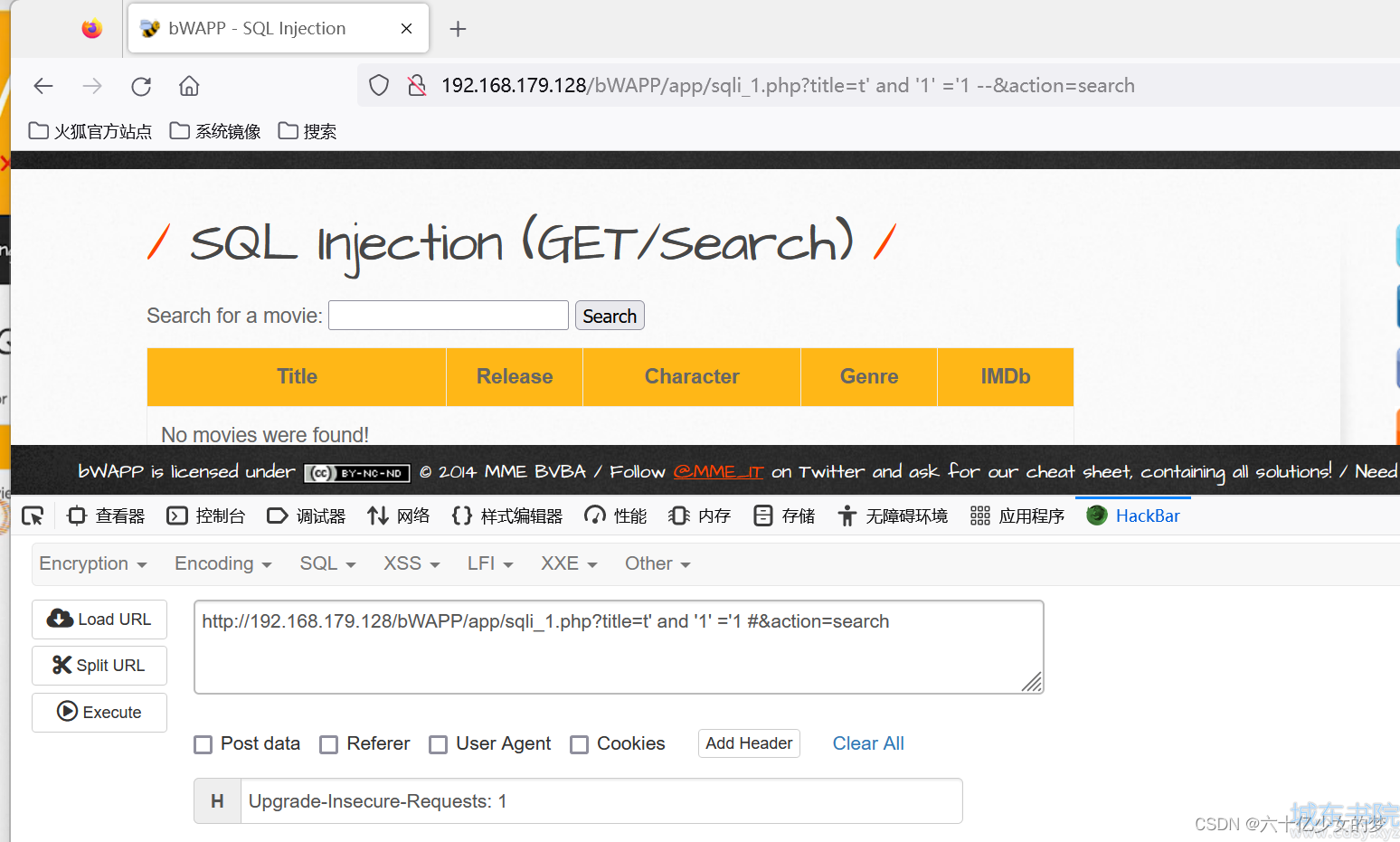Viewport: 1400px width, 842px height.
Task: Click the browser forward arrow
Action: (92, 86)
